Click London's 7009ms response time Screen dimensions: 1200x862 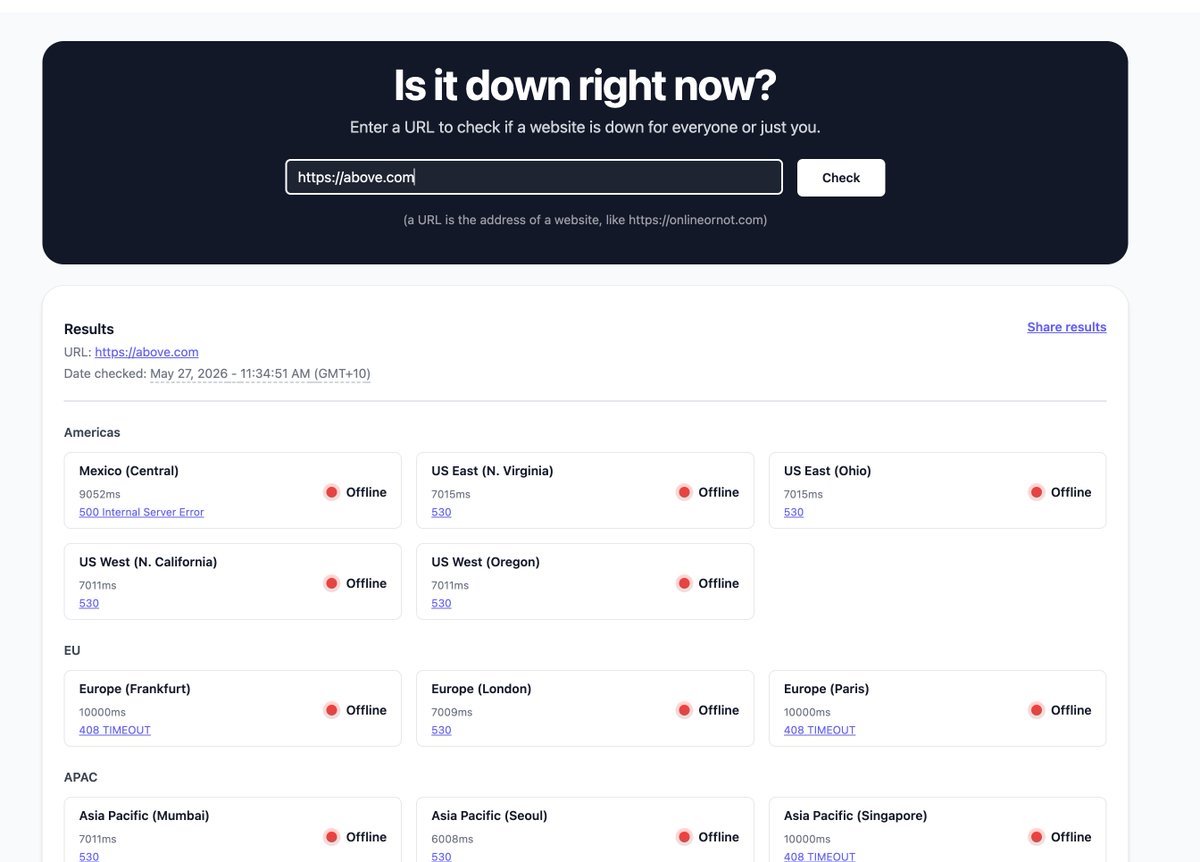tap(451, 712)
